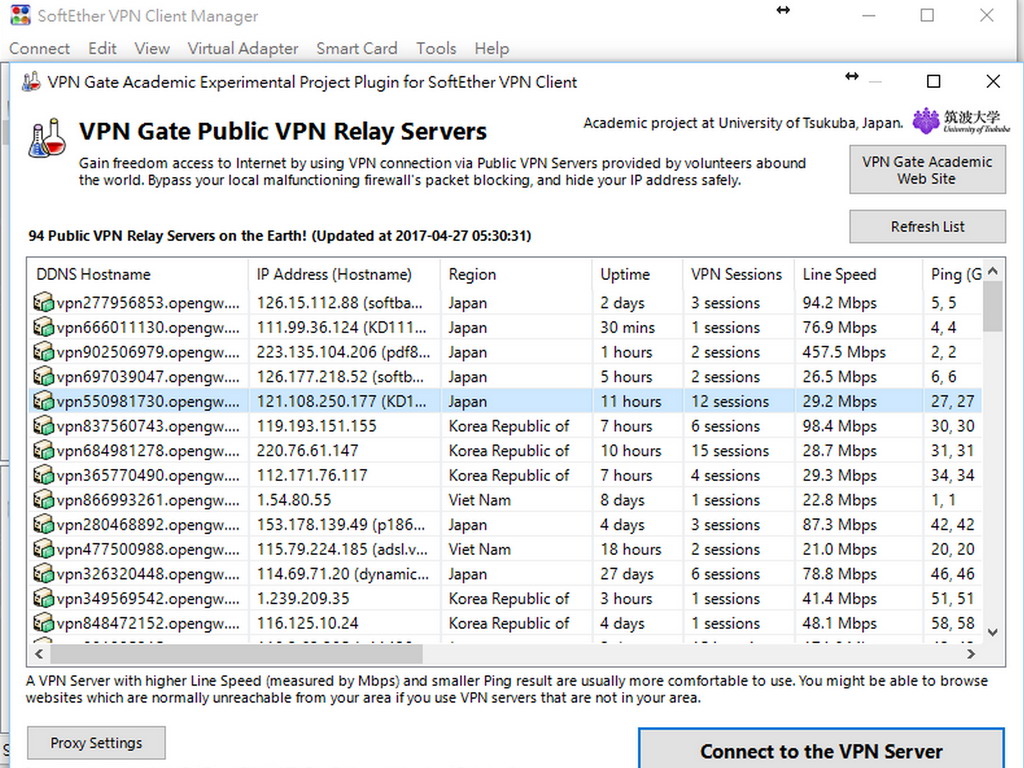Click server icon for vpn365770490 row
This screenshot has width=1024, height=768.
pos(43,475)
